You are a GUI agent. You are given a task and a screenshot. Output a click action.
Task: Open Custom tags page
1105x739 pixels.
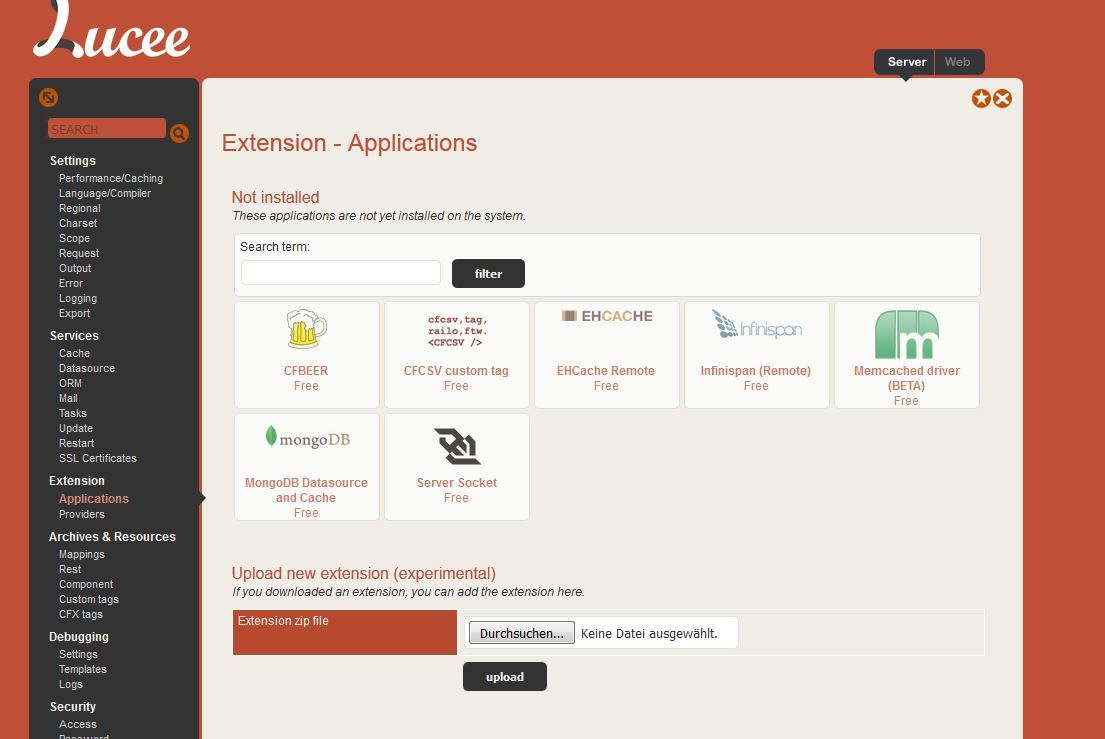[x=89, y=600]
